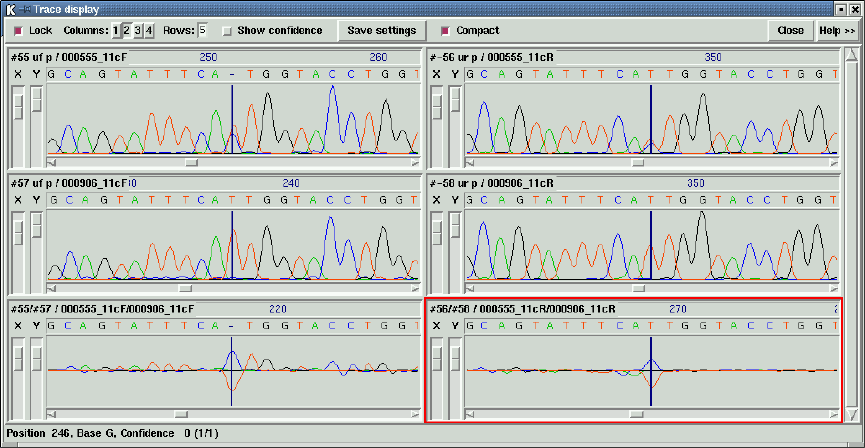Viewport: 865px width, 448px height.
Task: Click right scroll arrow under difference trace #55/#57
Action: 415,413
